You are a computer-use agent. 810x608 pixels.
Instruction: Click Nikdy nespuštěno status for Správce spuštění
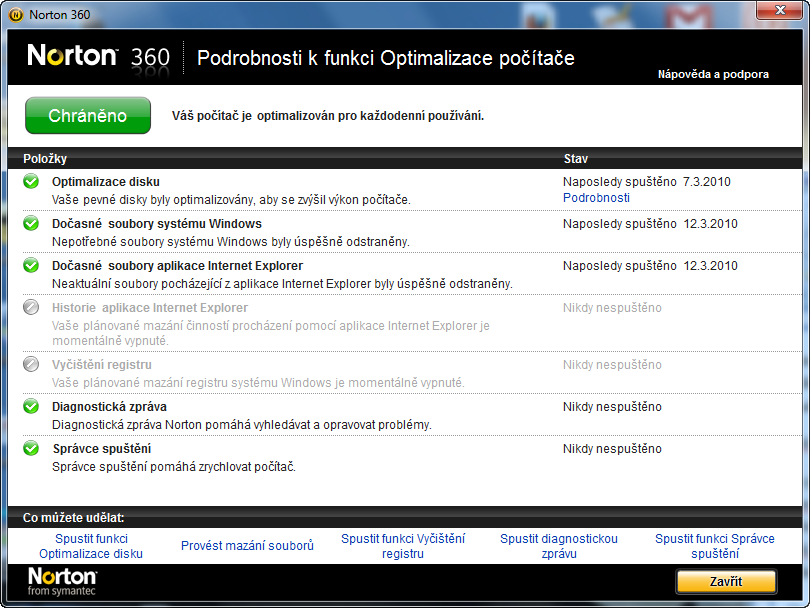(x=612, y=448)
